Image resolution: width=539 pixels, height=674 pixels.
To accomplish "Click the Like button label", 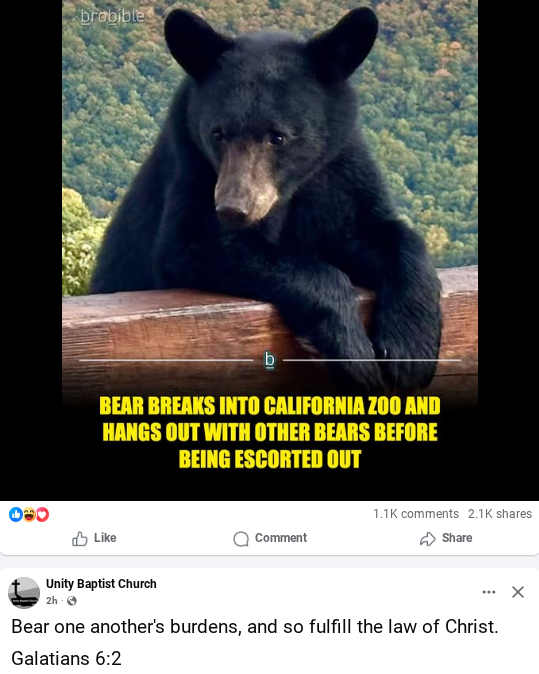I will [x=105, y=538].
